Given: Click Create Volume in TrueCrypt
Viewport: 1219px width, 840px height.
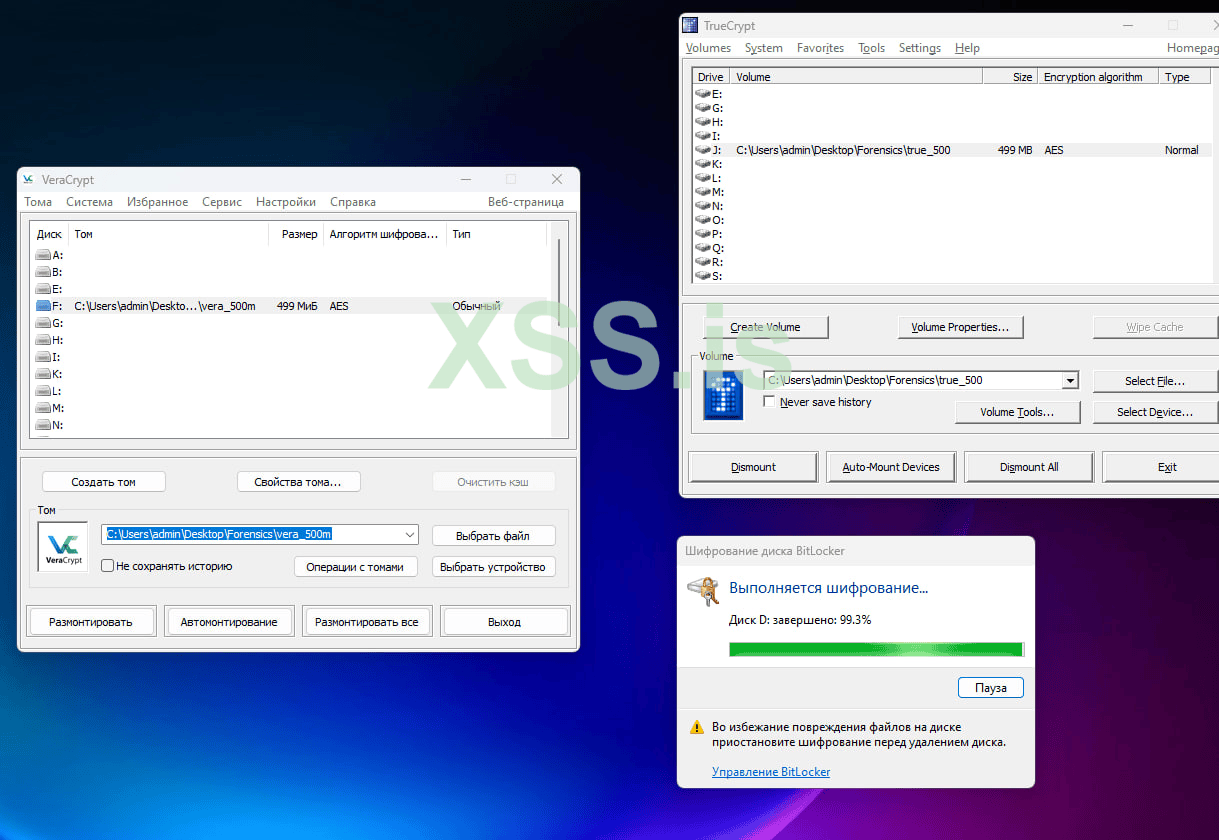Looking at the screenshot, I should [x=765, y=327].
